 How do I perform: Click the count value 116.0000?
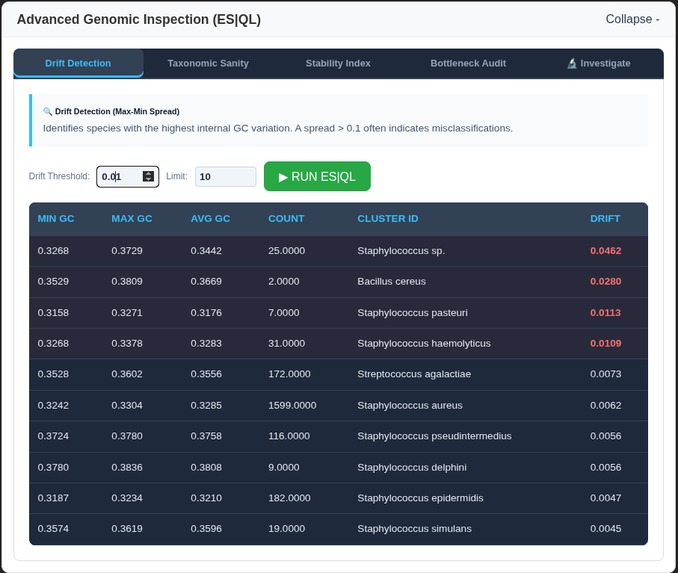(289, 436)
